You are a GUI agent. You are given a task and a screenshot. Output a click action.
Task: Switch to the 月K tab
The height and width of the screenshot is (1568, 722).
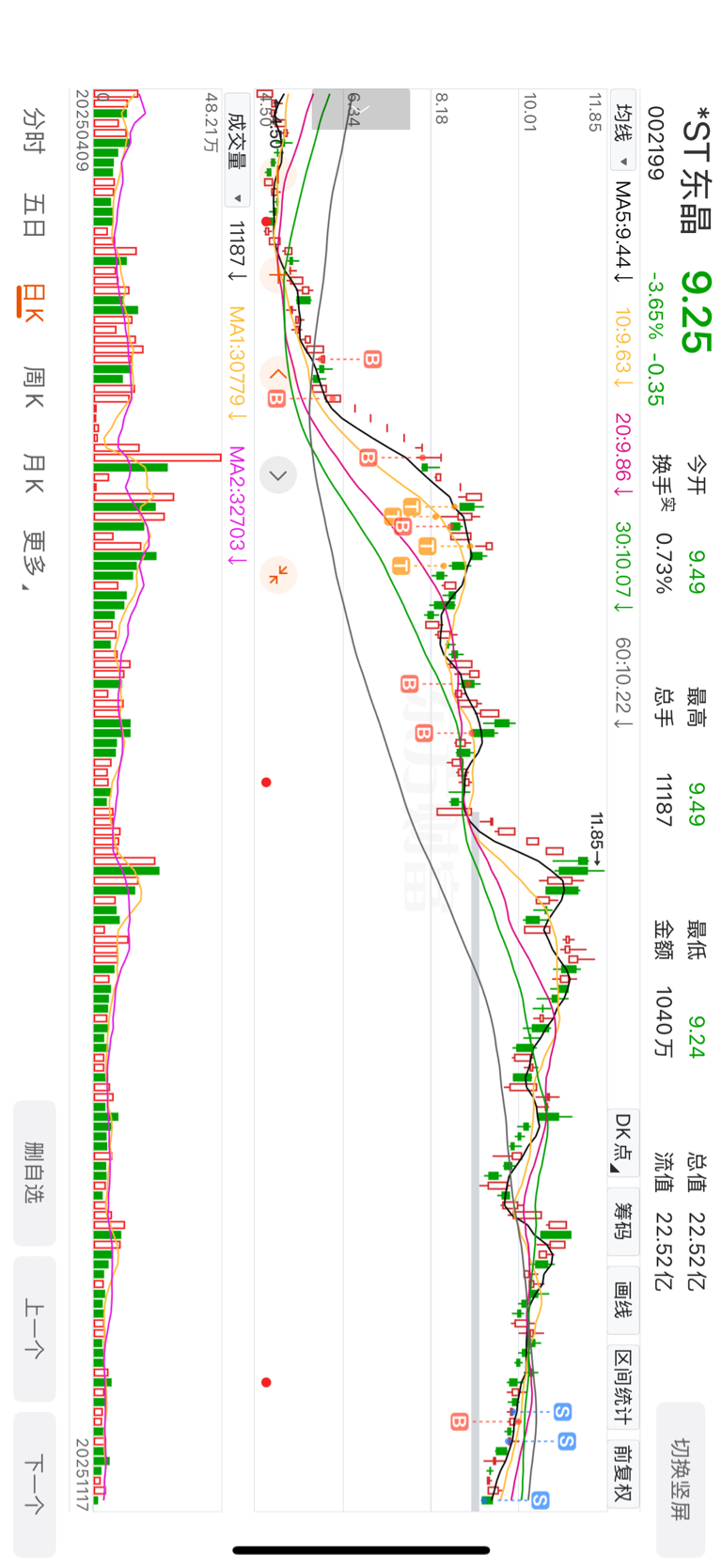[35, 474]
